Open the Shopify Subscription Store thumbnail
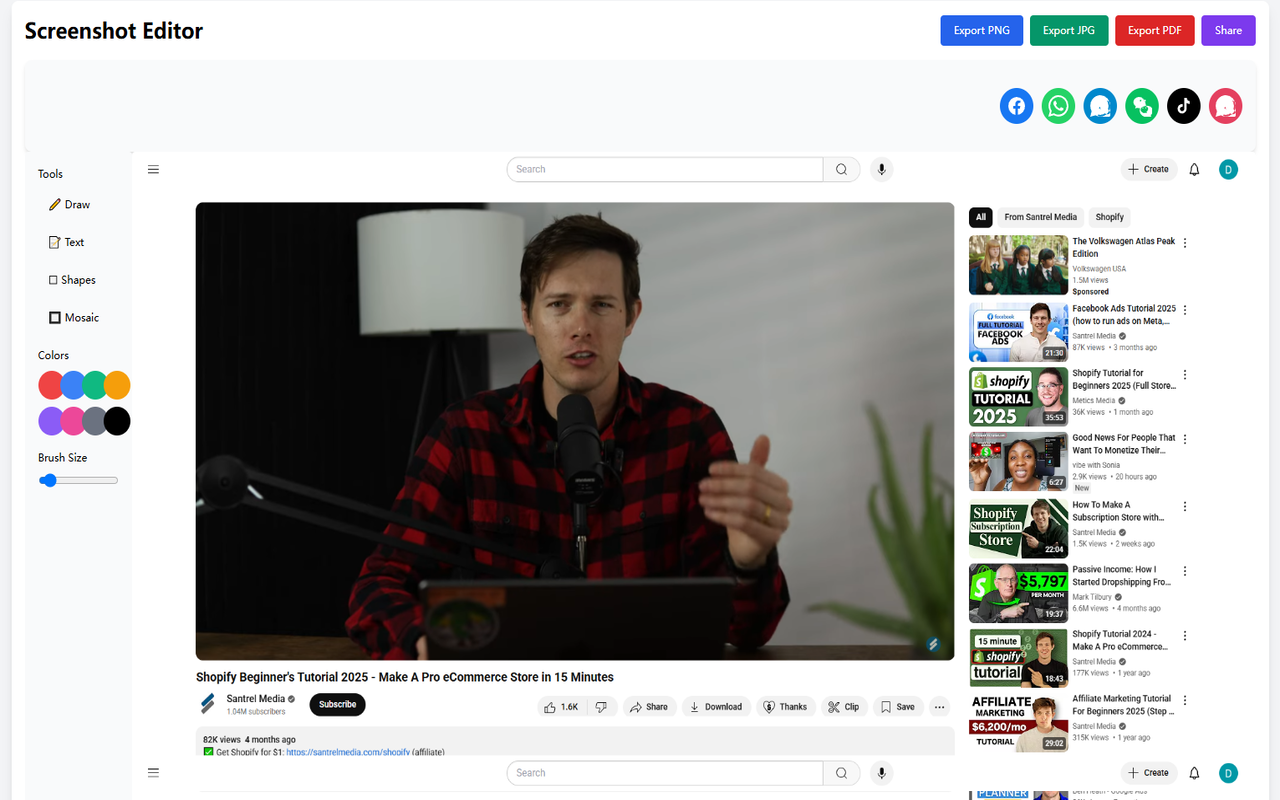This screenshot has width=1280, height=800. (x=1018, y=528)
